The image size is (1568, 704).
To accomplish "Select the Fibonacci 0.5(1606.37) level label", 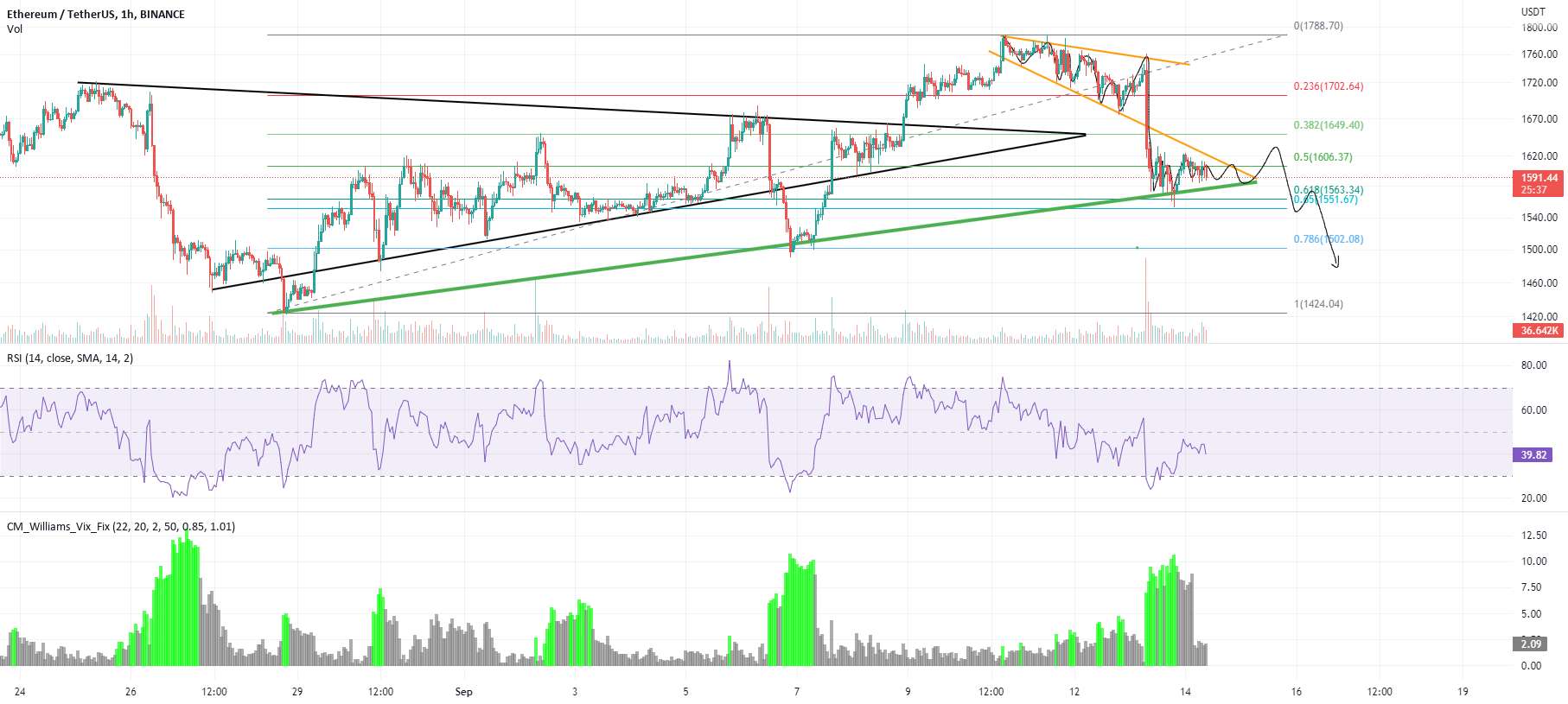I will (x=1323, y=157).
